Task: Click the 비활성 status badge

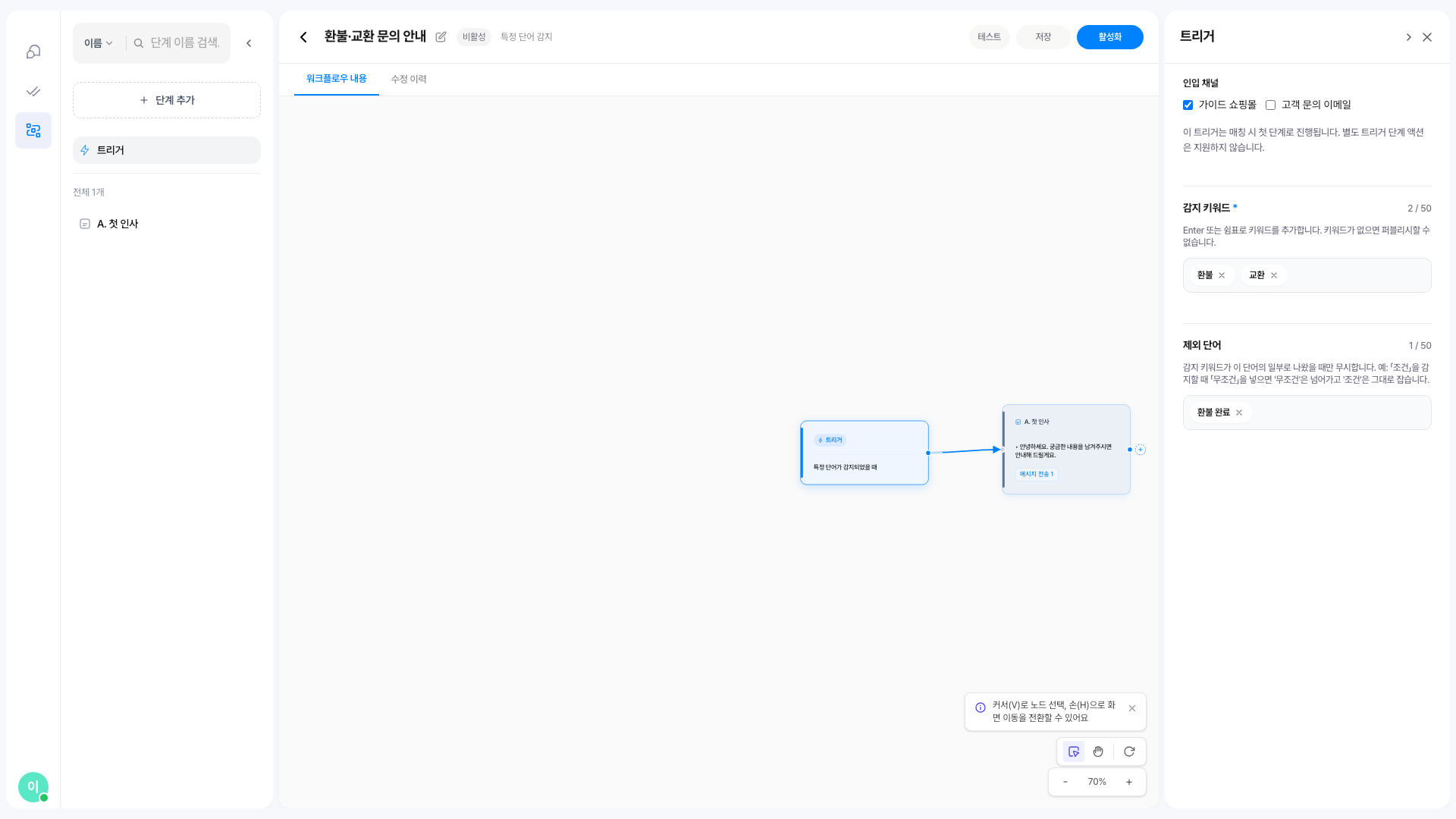Action: 474,37
